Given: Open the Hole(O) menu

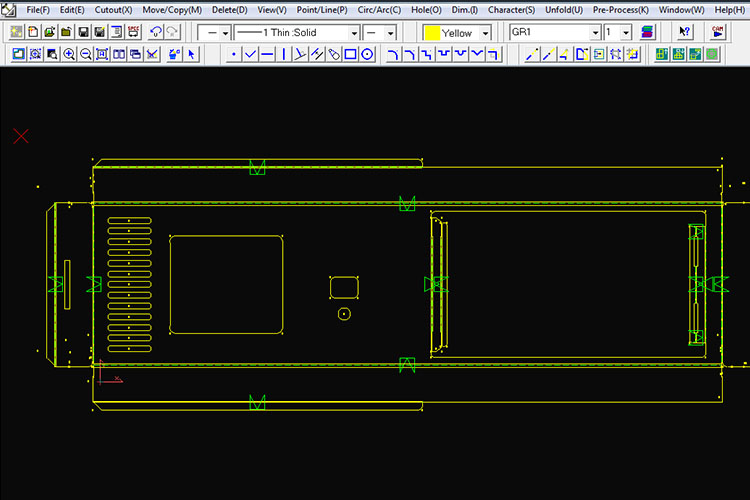Looking at the screenshot, I should click(426, 10).
